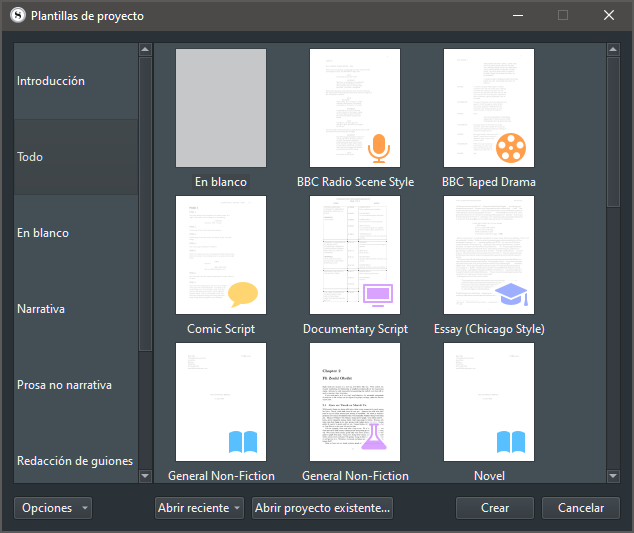The width and height of the screenshot is (634, 533).
Task: Click the Scrivener app icon in title bar
Action: [18, 16]
